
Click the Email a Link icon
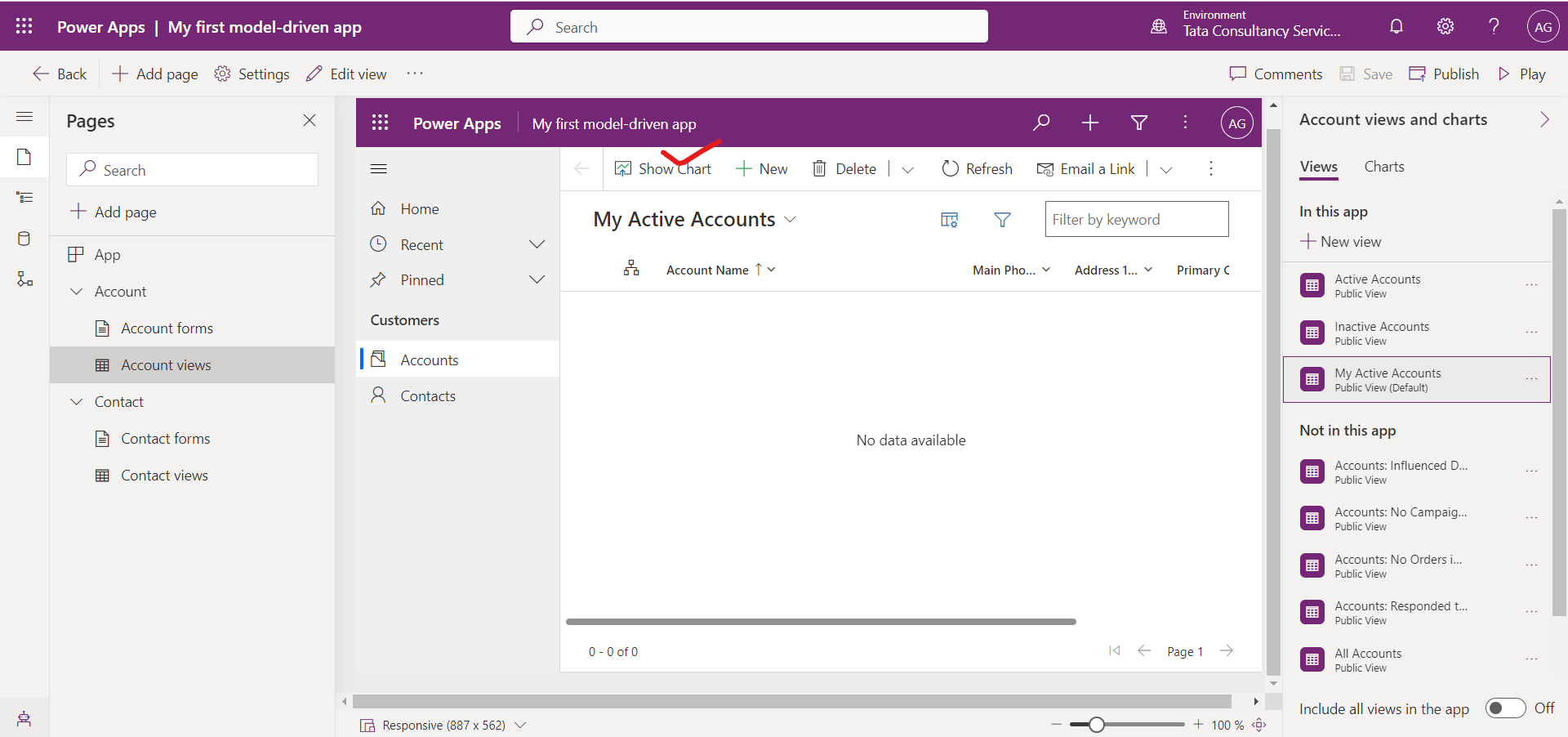click(1046, 169)
